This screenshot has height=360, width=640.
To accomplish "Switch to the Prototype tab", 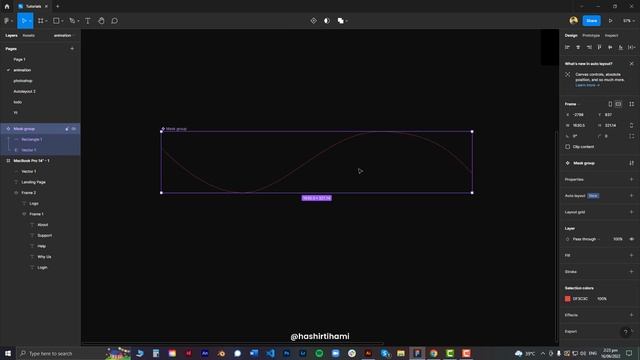I will (591, 36).
